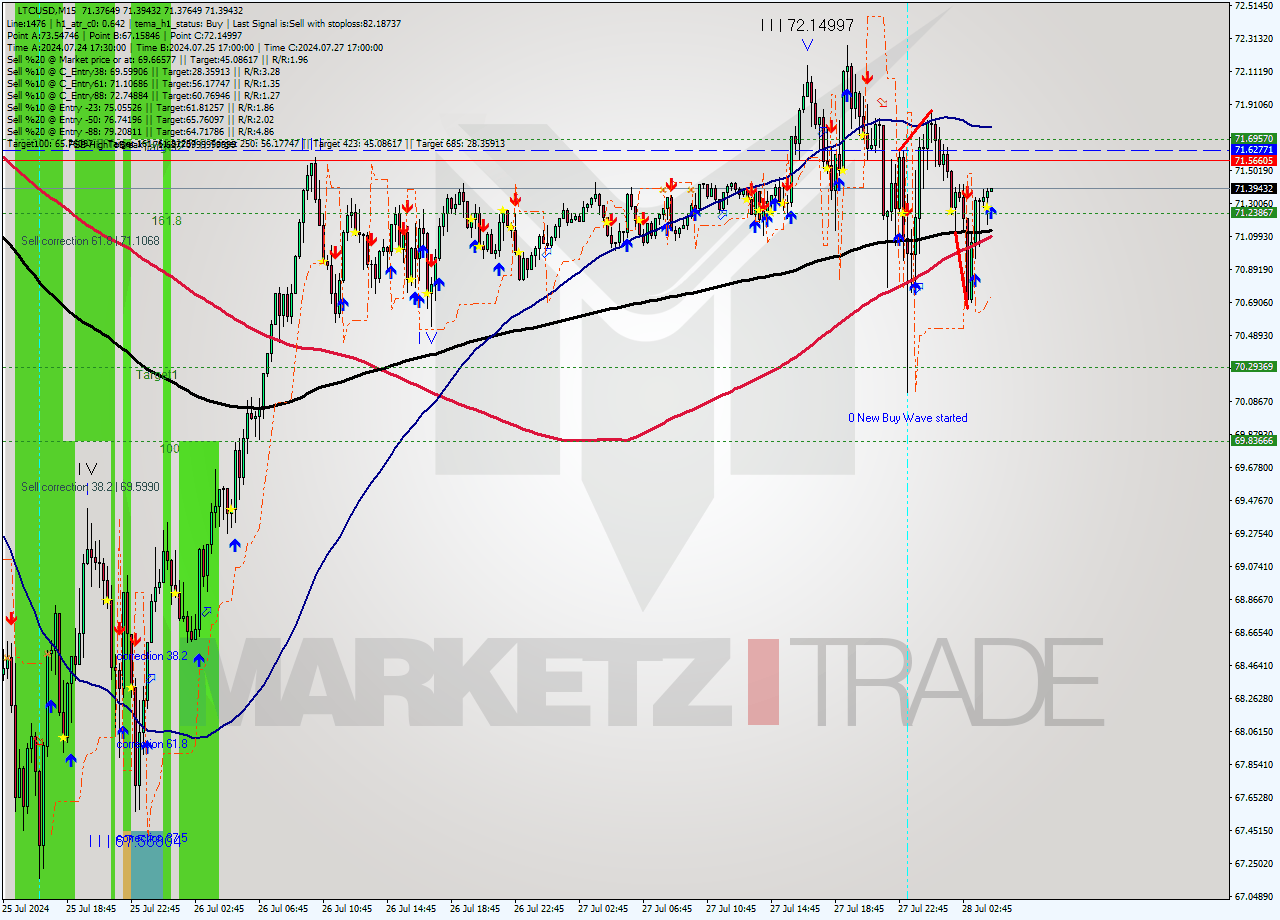The height and width of the screenshot is (920, 1280).
Task: Click the black 71.39432 current price tag
Action: coord(1253,188)
